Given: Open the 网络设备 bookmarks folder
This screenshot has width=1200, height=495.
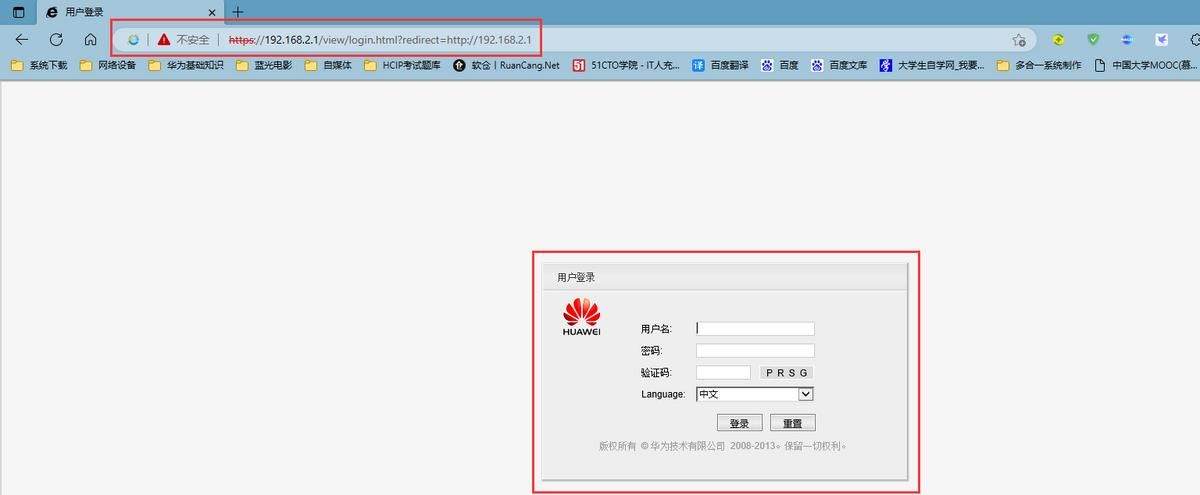Looking at the screenshot, I should click(107, 65).
